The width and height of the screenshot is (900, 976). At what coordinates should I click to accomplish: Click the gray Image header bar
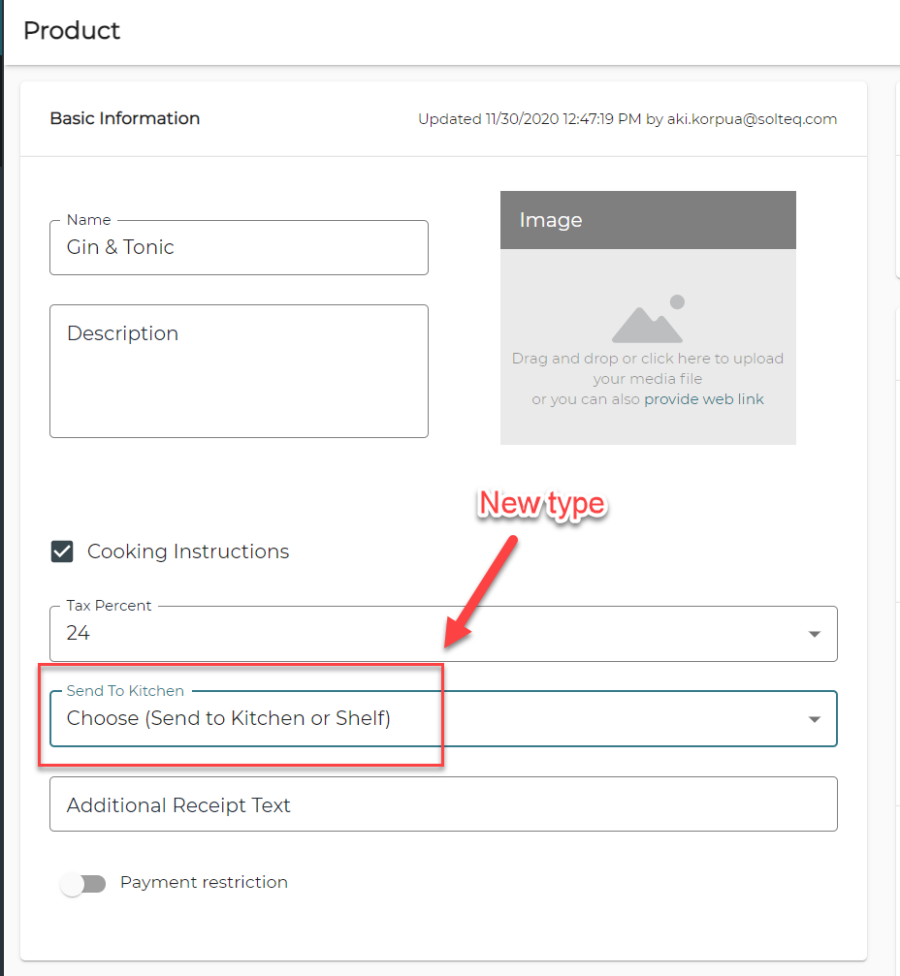[647, 220]
